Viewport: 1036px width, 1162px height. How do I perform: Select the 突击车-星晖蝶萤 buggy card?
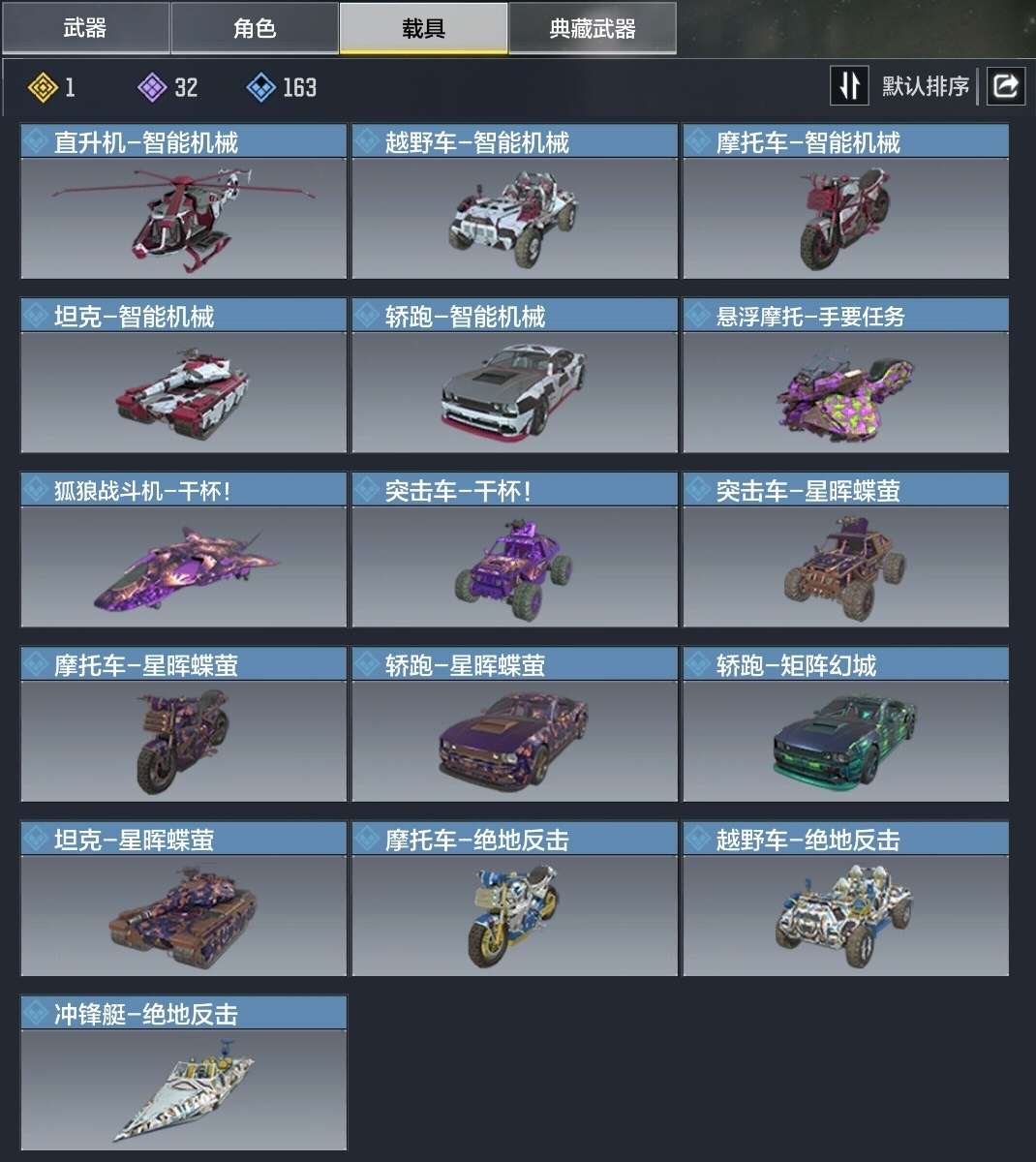(x=846, y=550)
